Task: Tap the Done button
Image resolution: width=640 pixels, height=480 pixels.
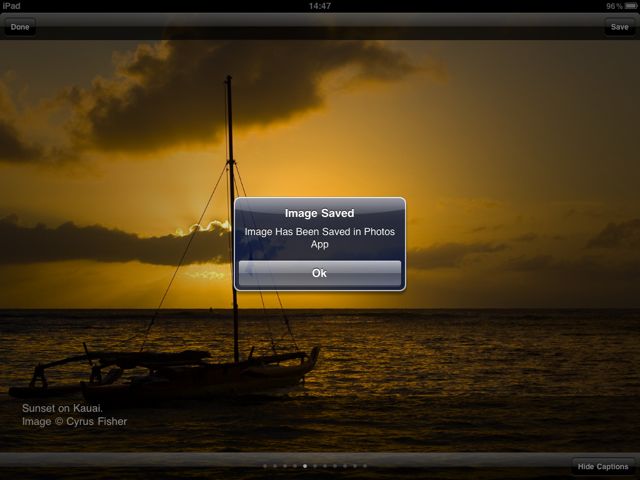Action: [x=20, y=27]
